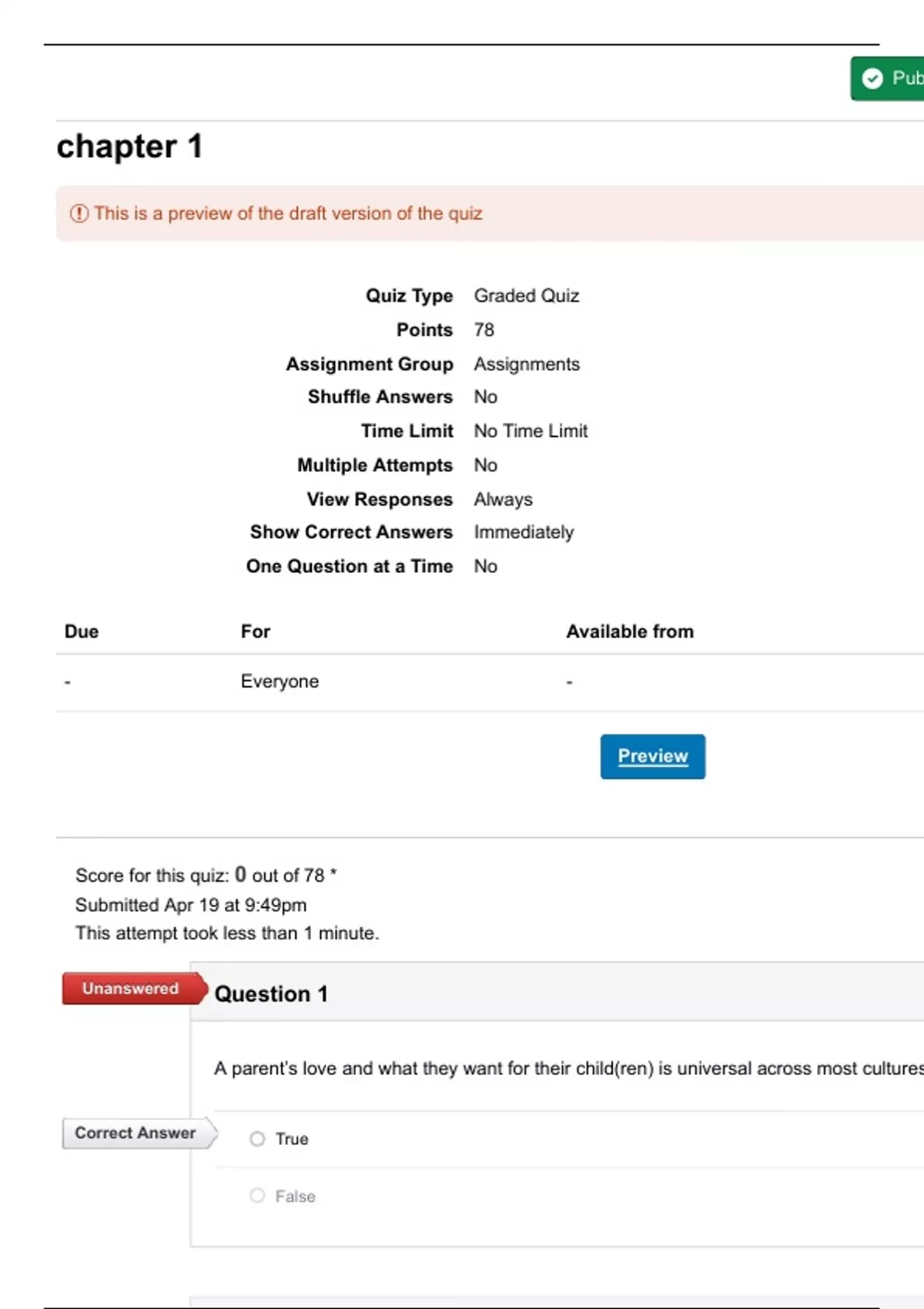Select the True radio button

point(257,1139)
